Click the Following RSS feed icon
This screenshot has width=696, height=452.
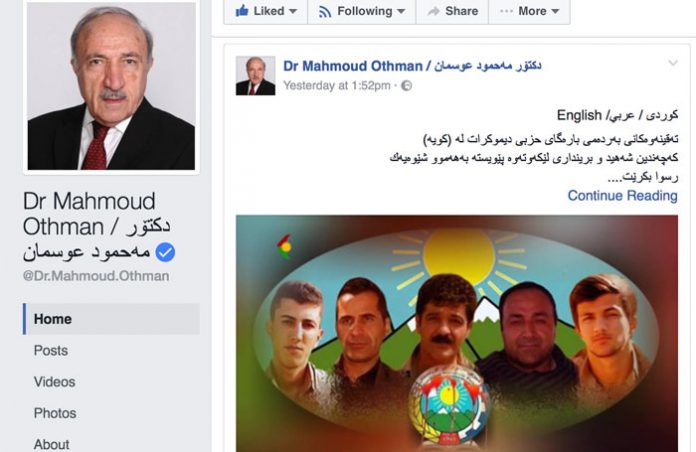(325, 12)
